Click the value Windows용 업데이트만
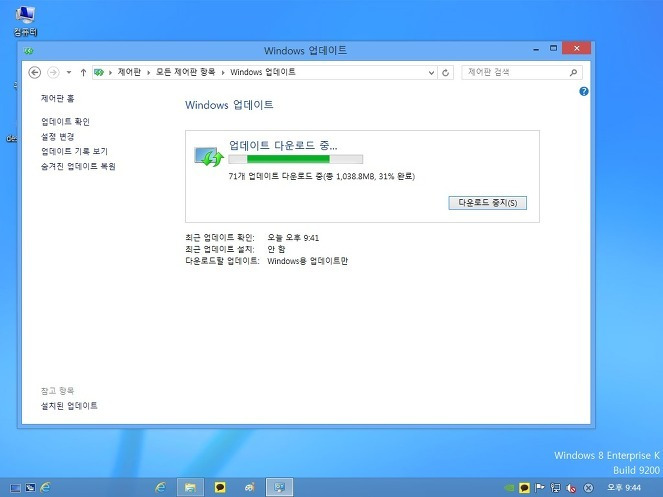 (x=307, y=261)
